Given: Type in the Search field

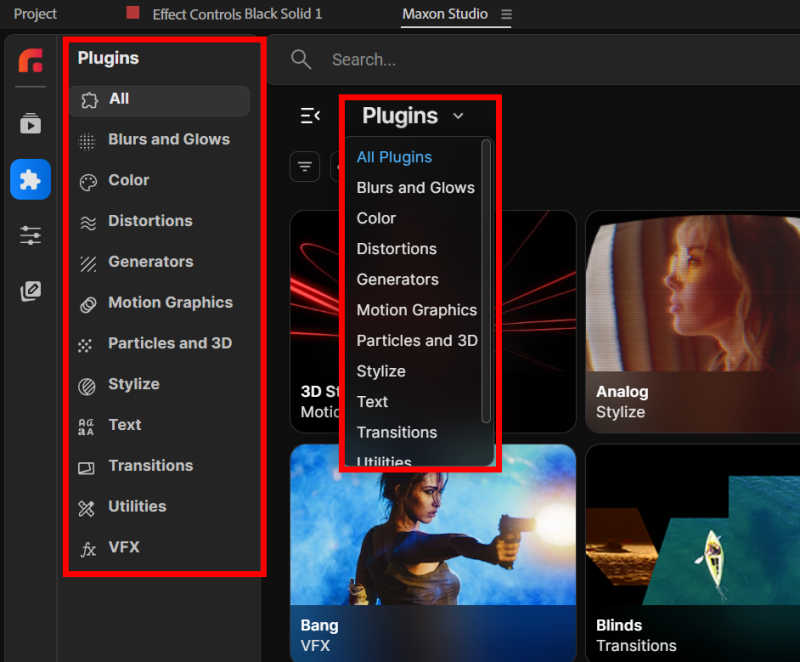Looking at the screenshot, I should (540, 60).
